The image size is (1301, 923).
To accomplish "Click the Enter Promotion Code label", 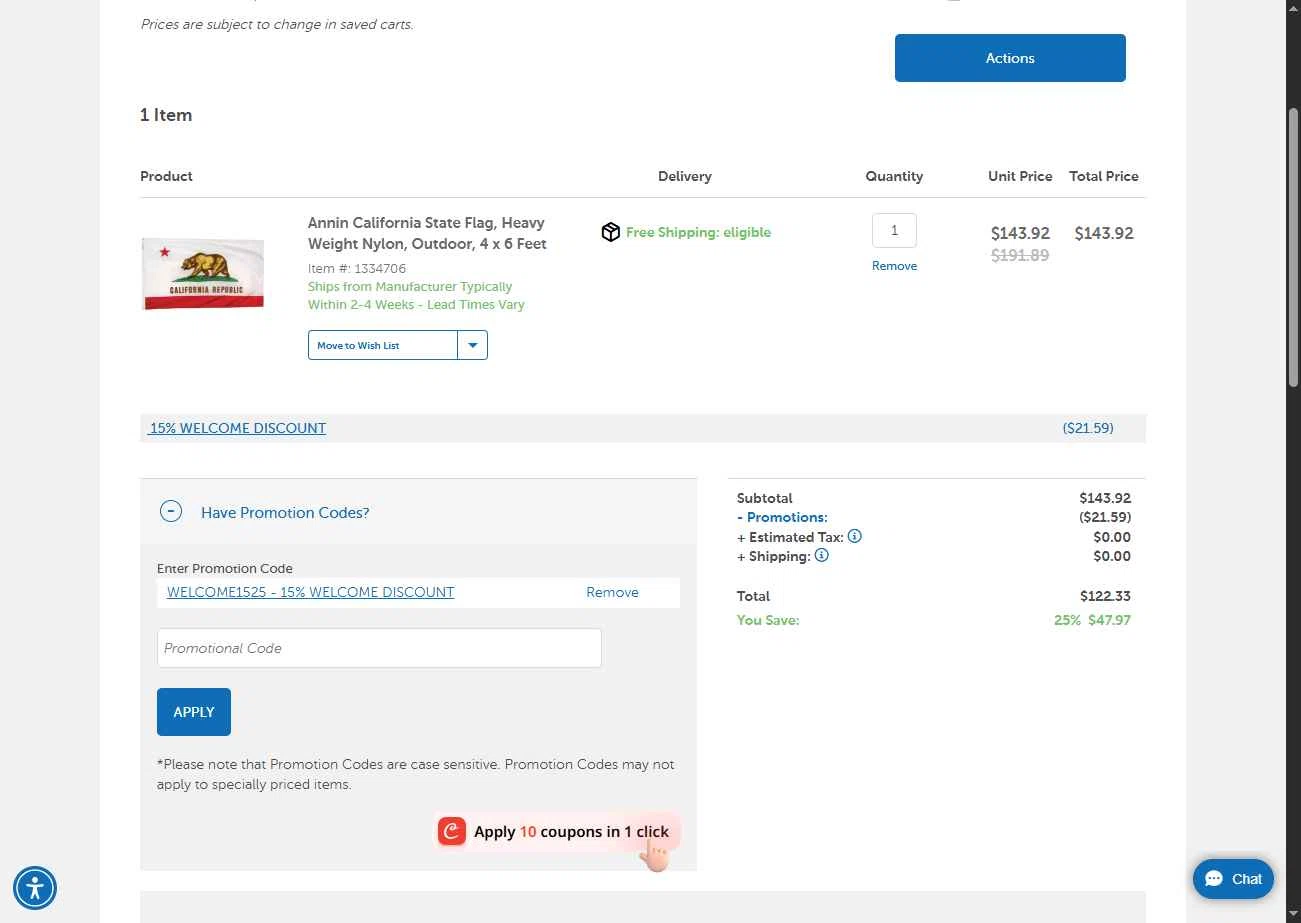I will click(225, 568).
